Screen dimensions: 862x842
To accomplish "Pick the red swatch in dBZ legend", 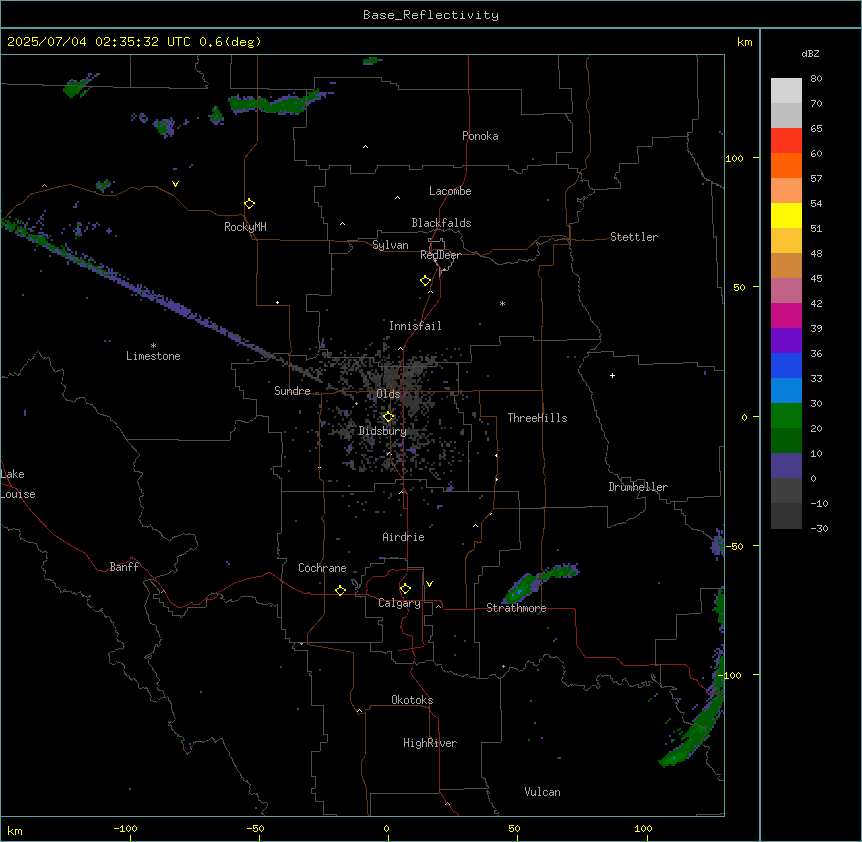I will point(786,141).
